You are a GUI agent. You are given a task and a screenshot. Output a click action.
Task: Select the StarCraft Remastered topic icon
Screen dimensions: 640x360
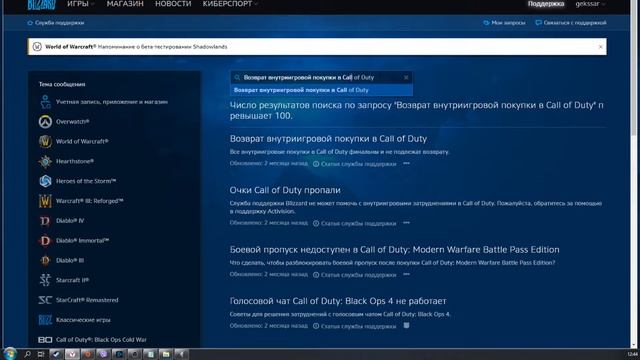coord(45,300)
